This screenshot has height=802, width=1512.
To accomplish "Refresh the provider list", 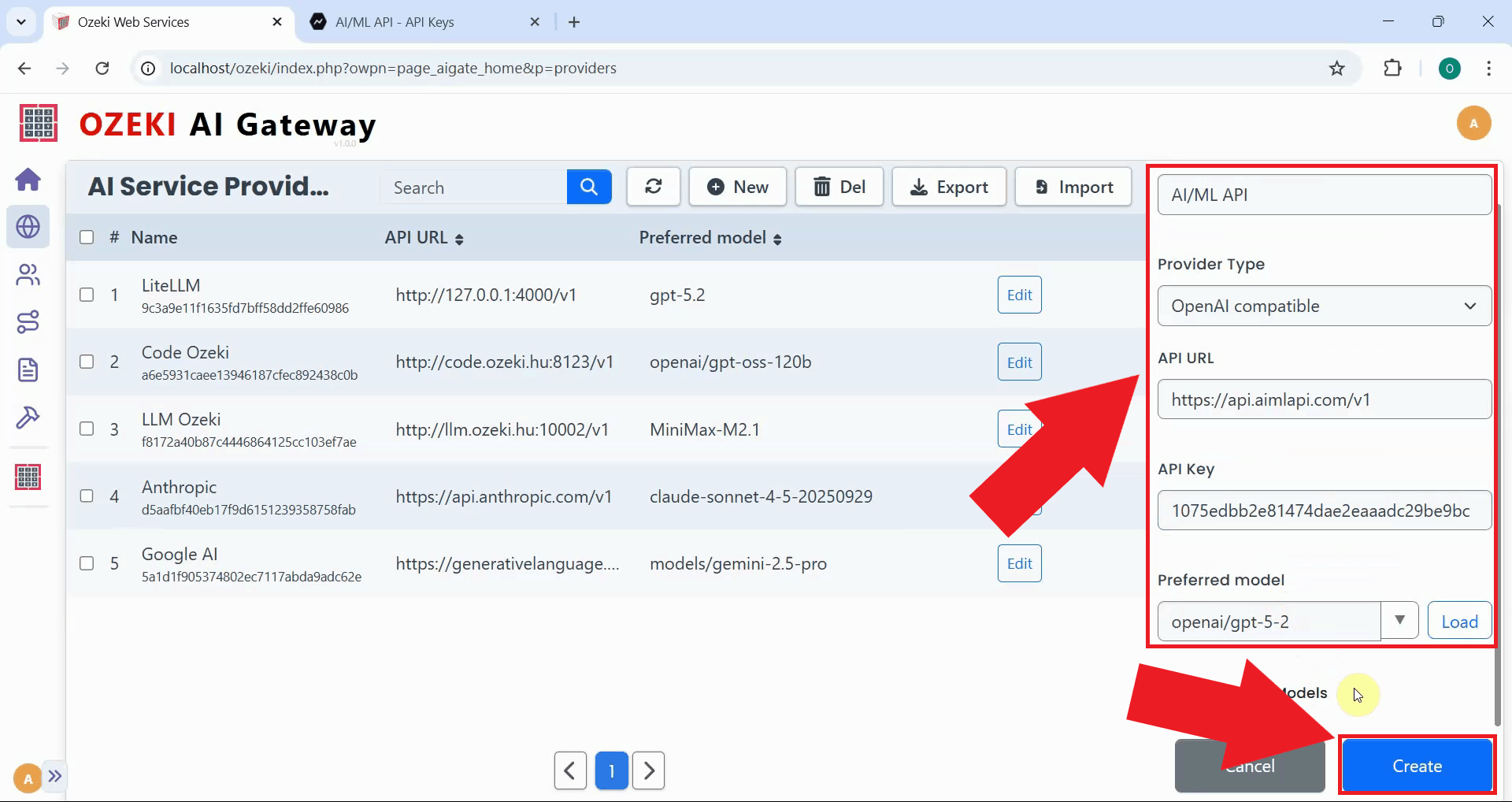I will point(653,187).
